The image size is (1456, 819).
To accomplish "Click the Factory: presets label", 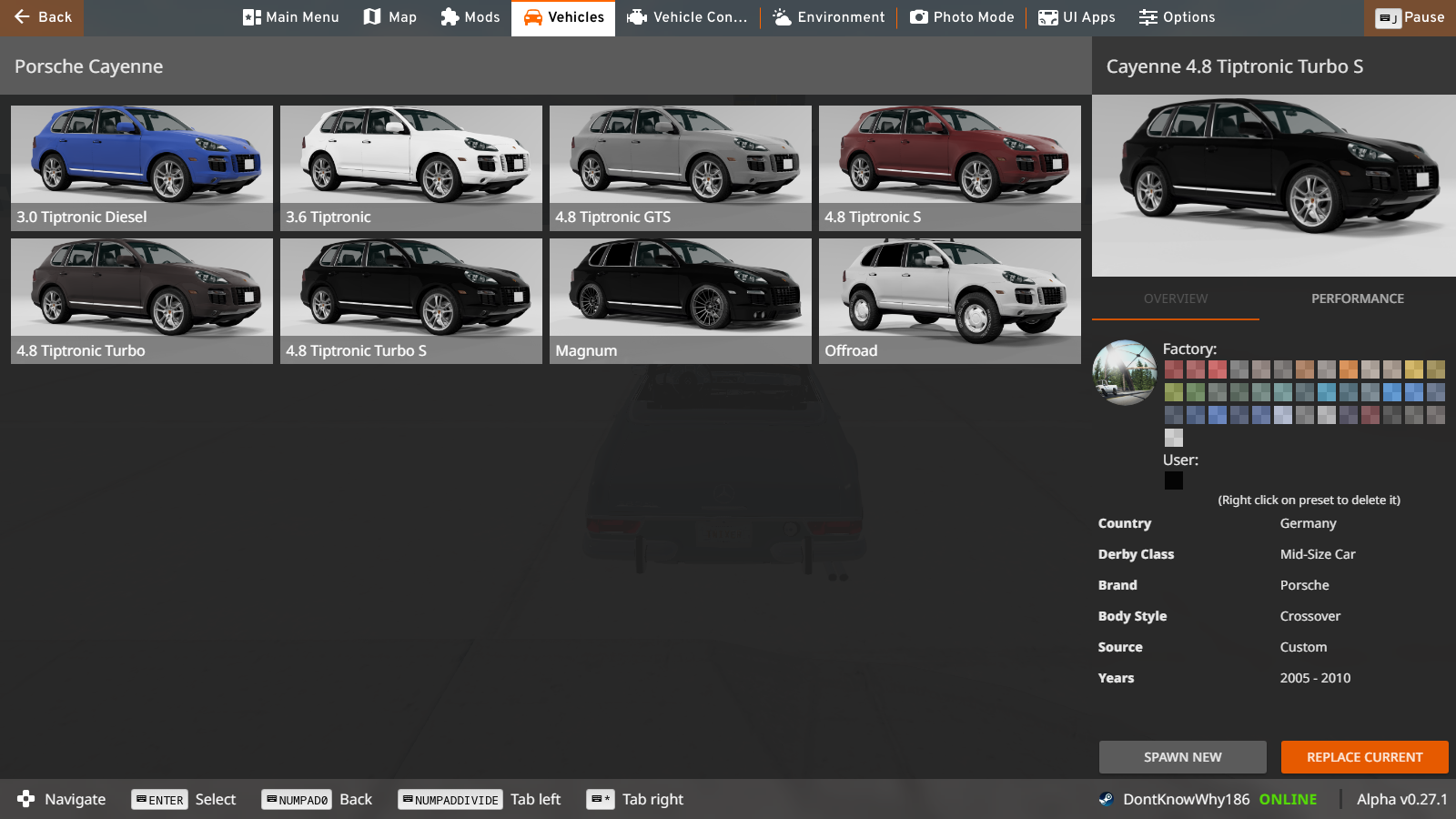I will (x=1189, y=349).
